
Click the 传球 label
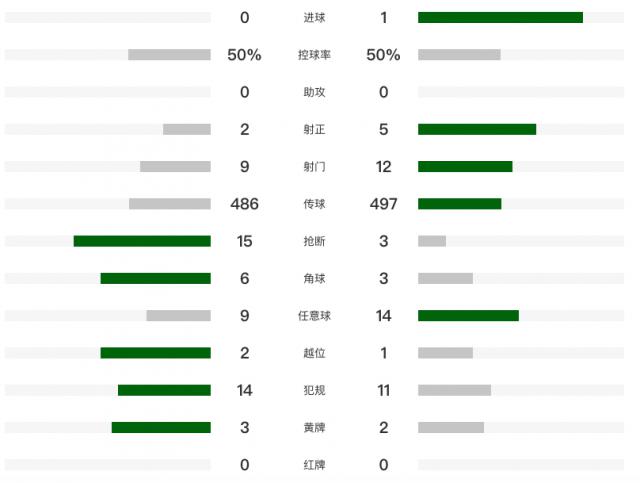pos(314,204)
